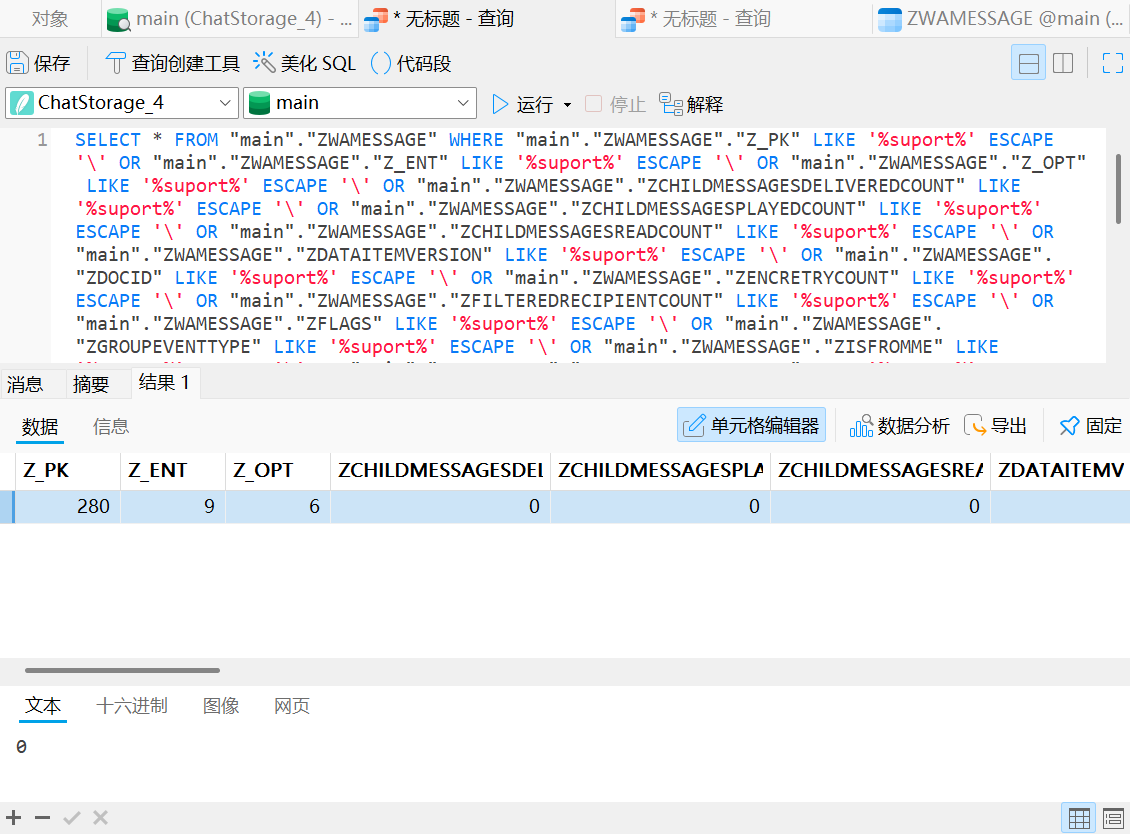Show the 信息 sub-tab
1130x834 pixels.
(x=111, y=427)
